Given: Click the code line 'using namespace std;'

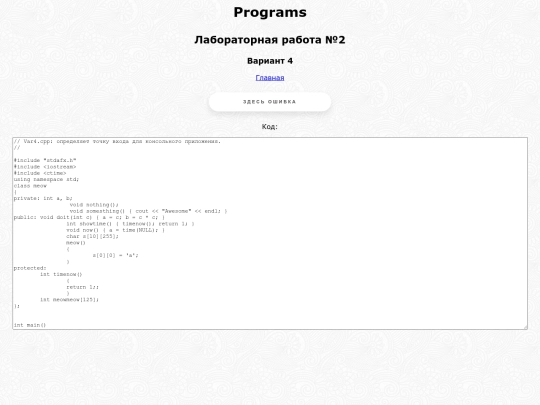Looking at the screenshot, I should [x=46, y=179].
